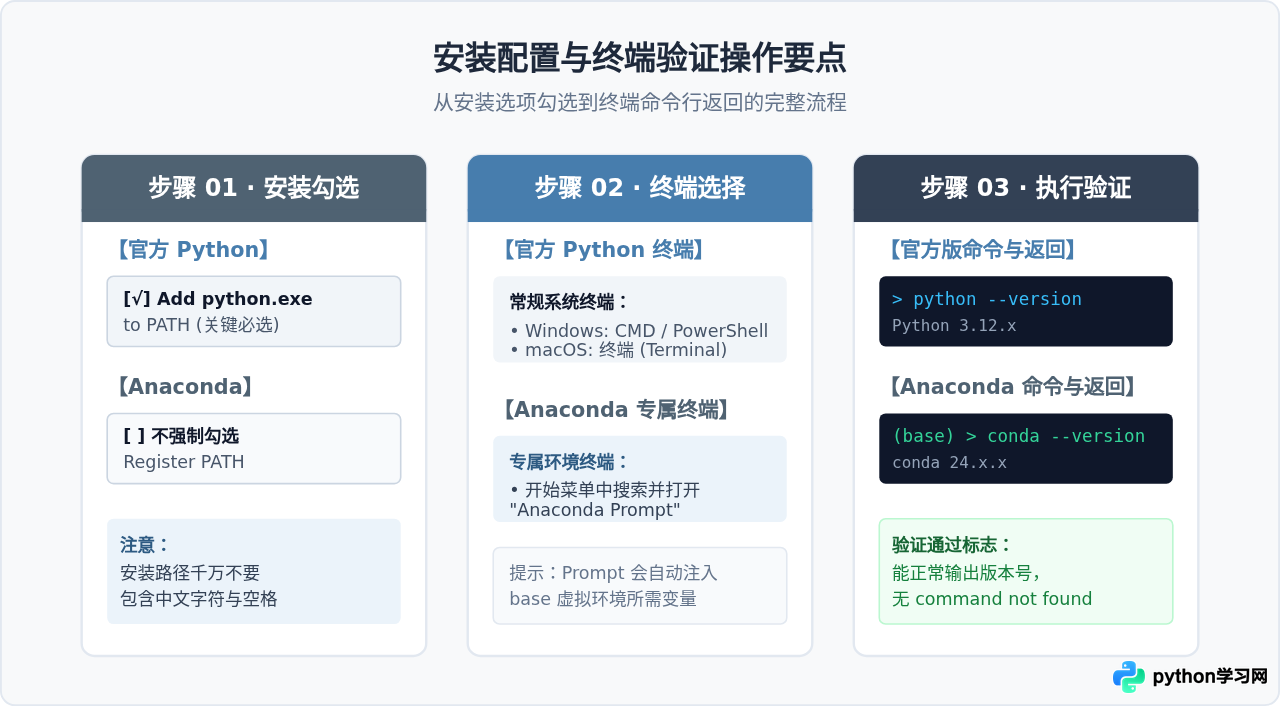Viewport: 1280px width, 706px height.
Task: Click the > python --version command line
Action: pos(987,299)
